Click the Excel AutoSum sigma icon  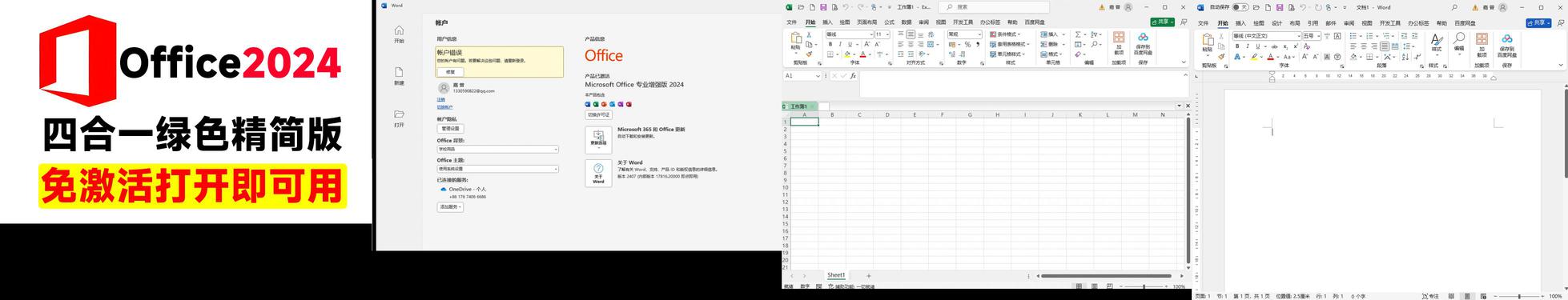click(x=1078, y=34)
